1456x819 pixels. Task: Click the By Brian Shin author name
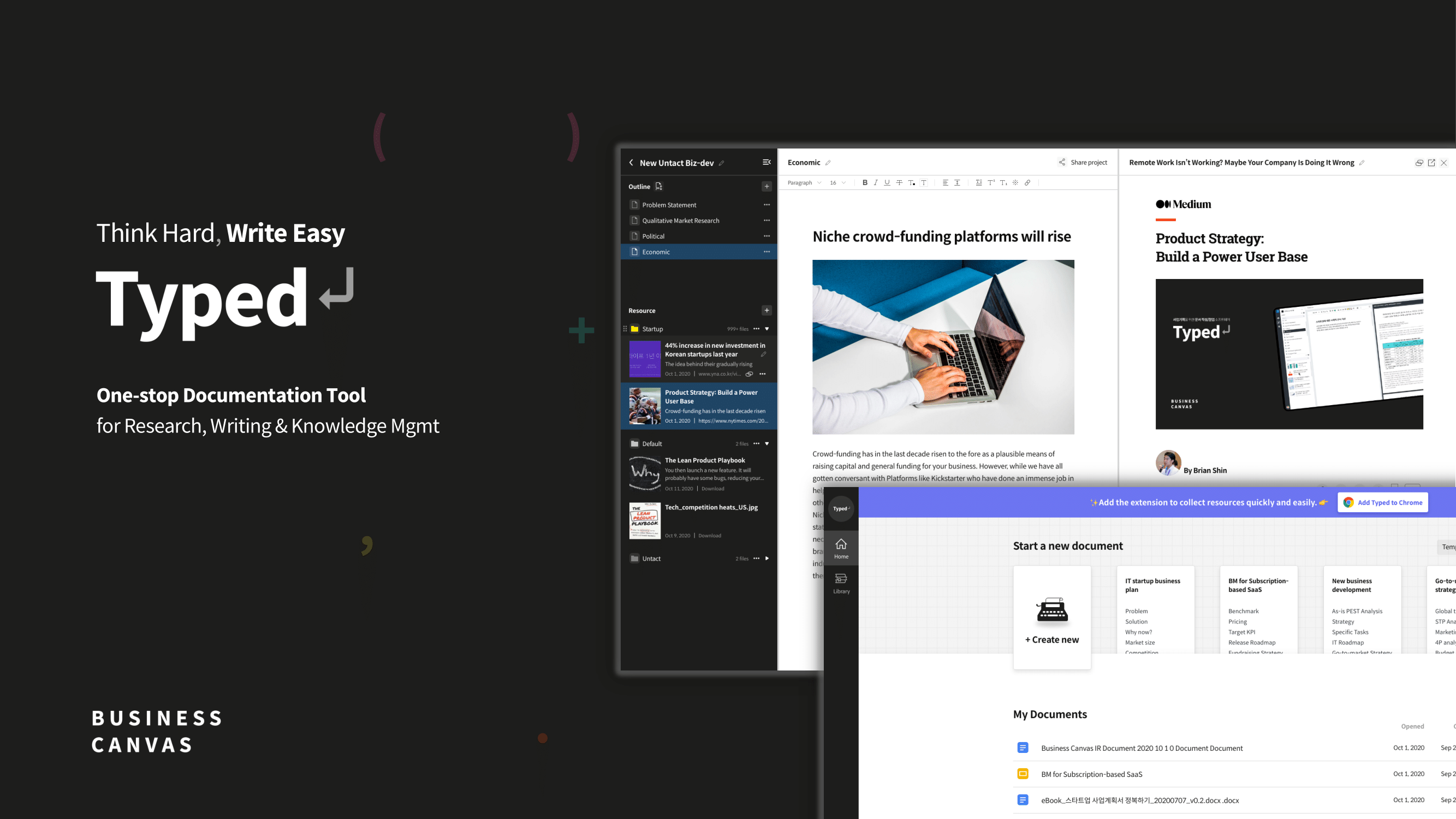pos(1205,470)
